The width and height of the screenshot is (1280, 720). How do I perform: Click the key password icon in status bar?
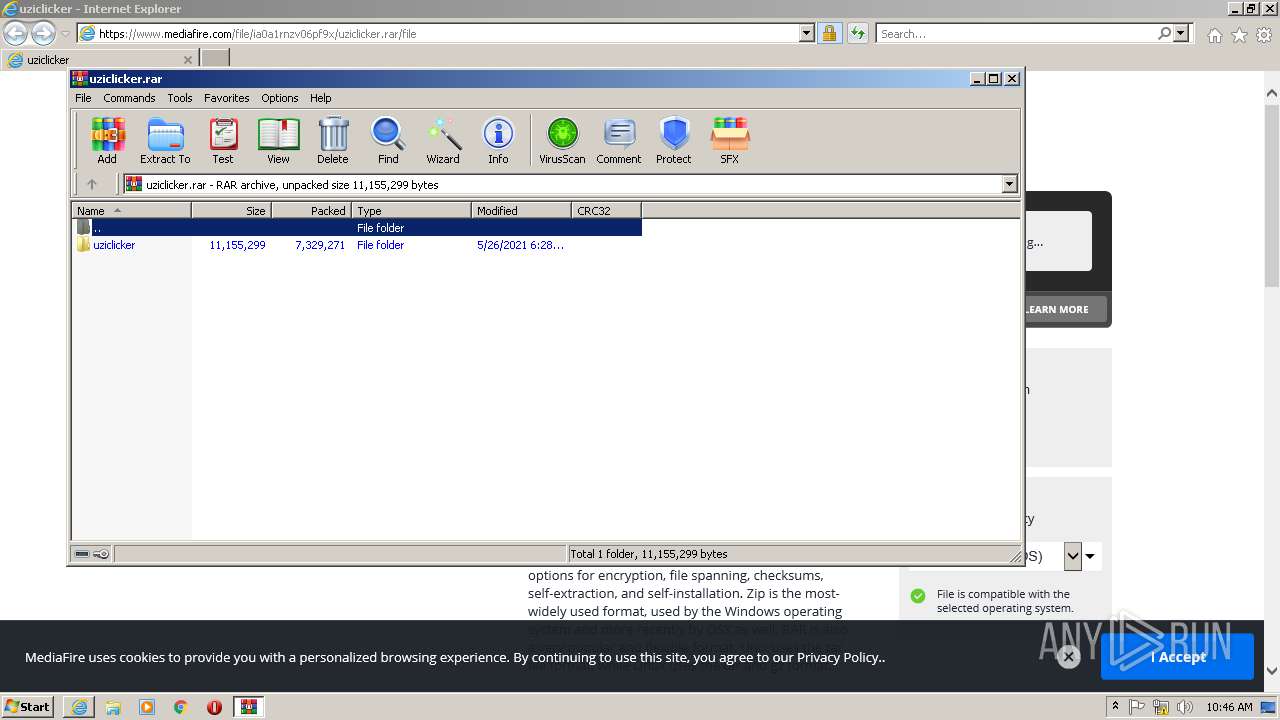pos(101,554)
